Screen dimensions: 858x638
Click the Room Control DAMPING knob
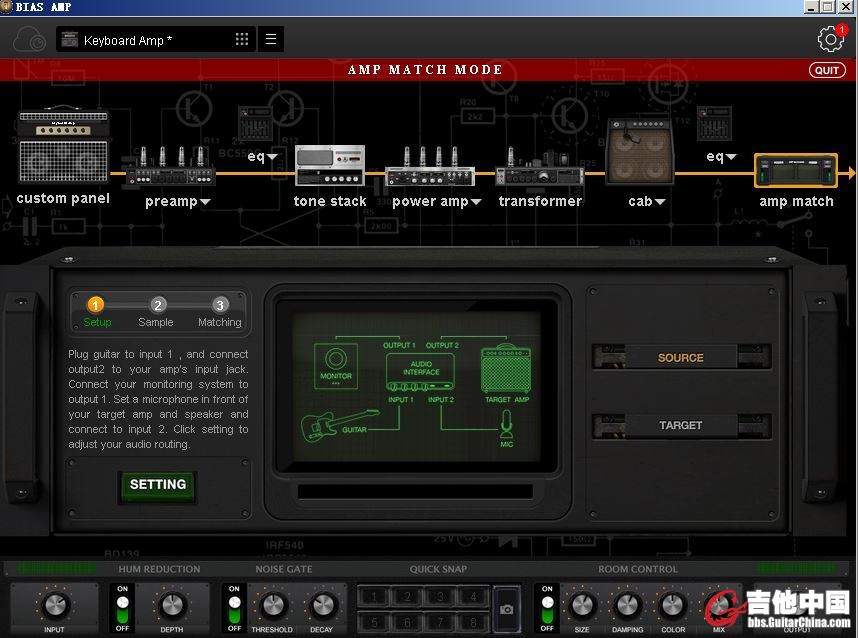pos(627,605)
